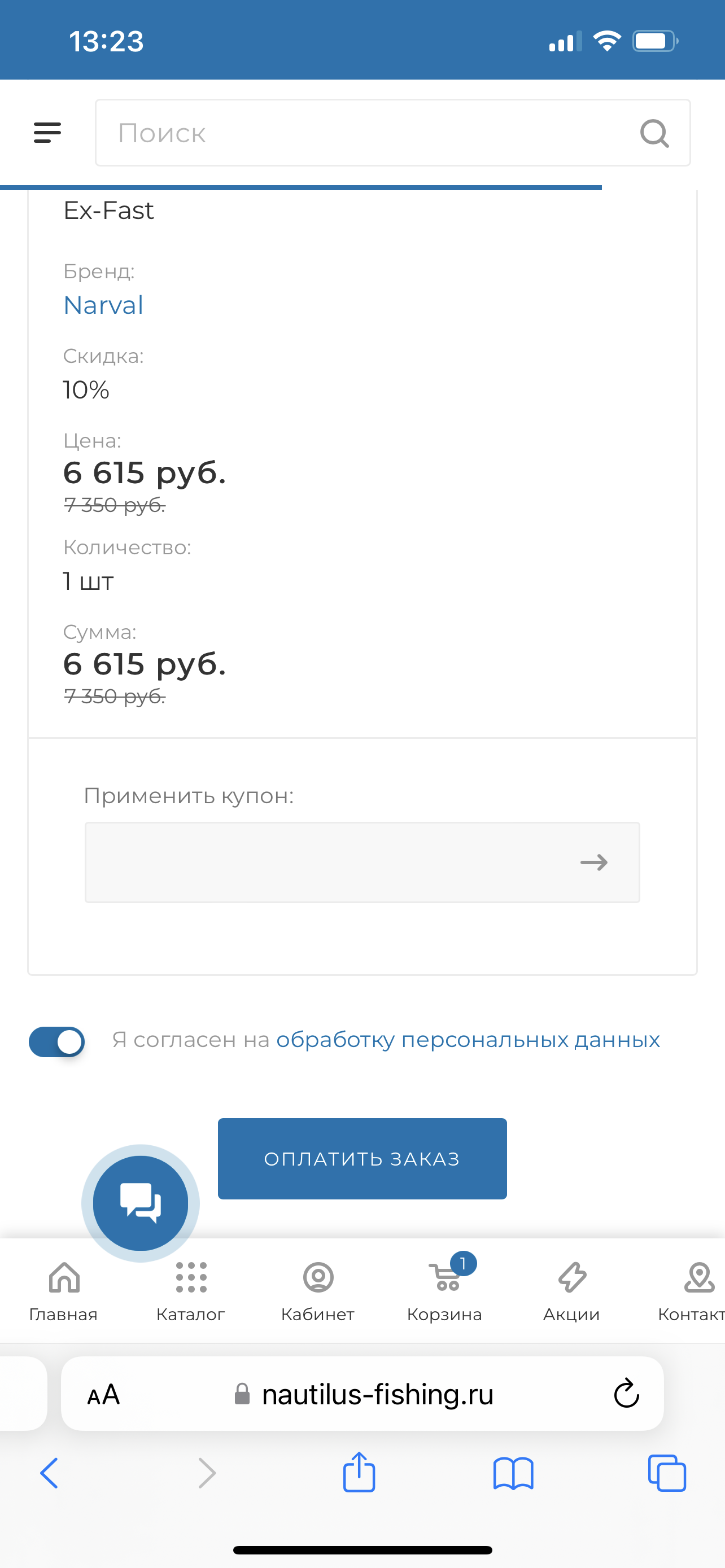Open the Narval brand link
Viewport: 725px width, 1568px height.
[103, 305]
